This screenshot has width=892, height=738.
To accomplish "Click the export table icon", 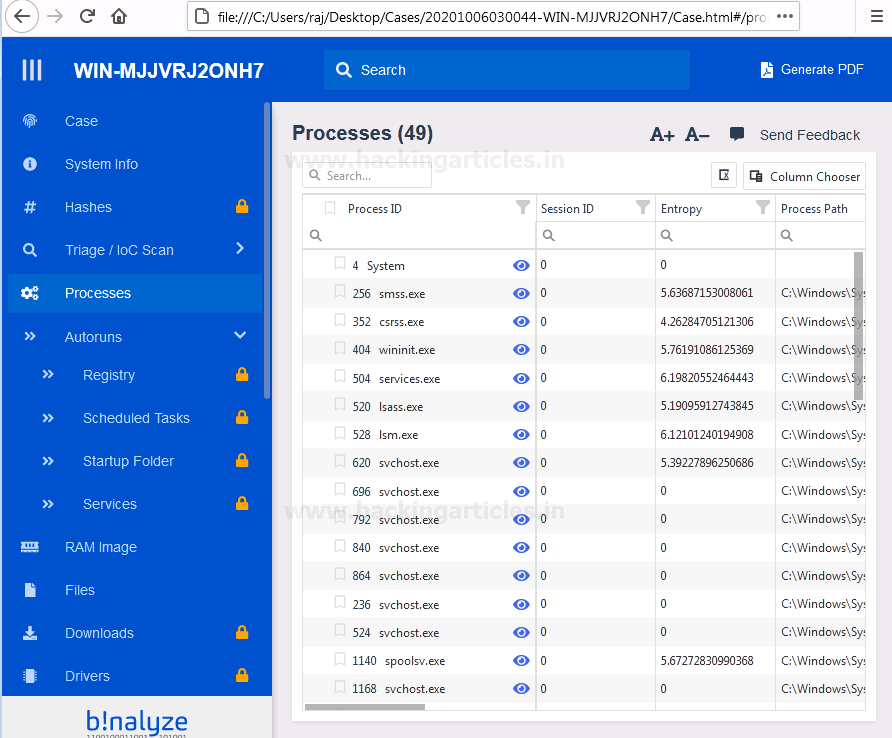I will [724, 175].
